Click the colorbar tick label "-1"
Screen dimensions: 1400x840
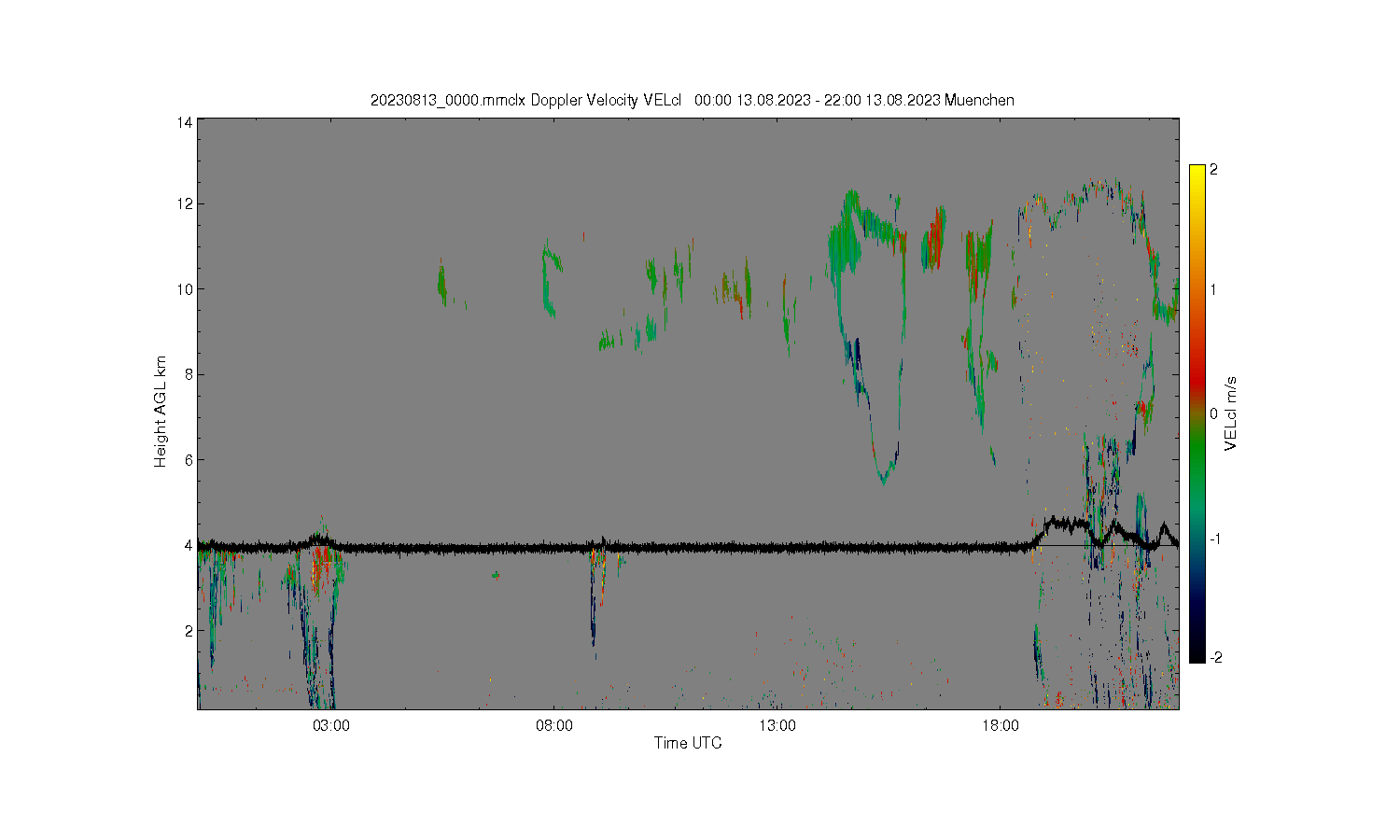1215,539
